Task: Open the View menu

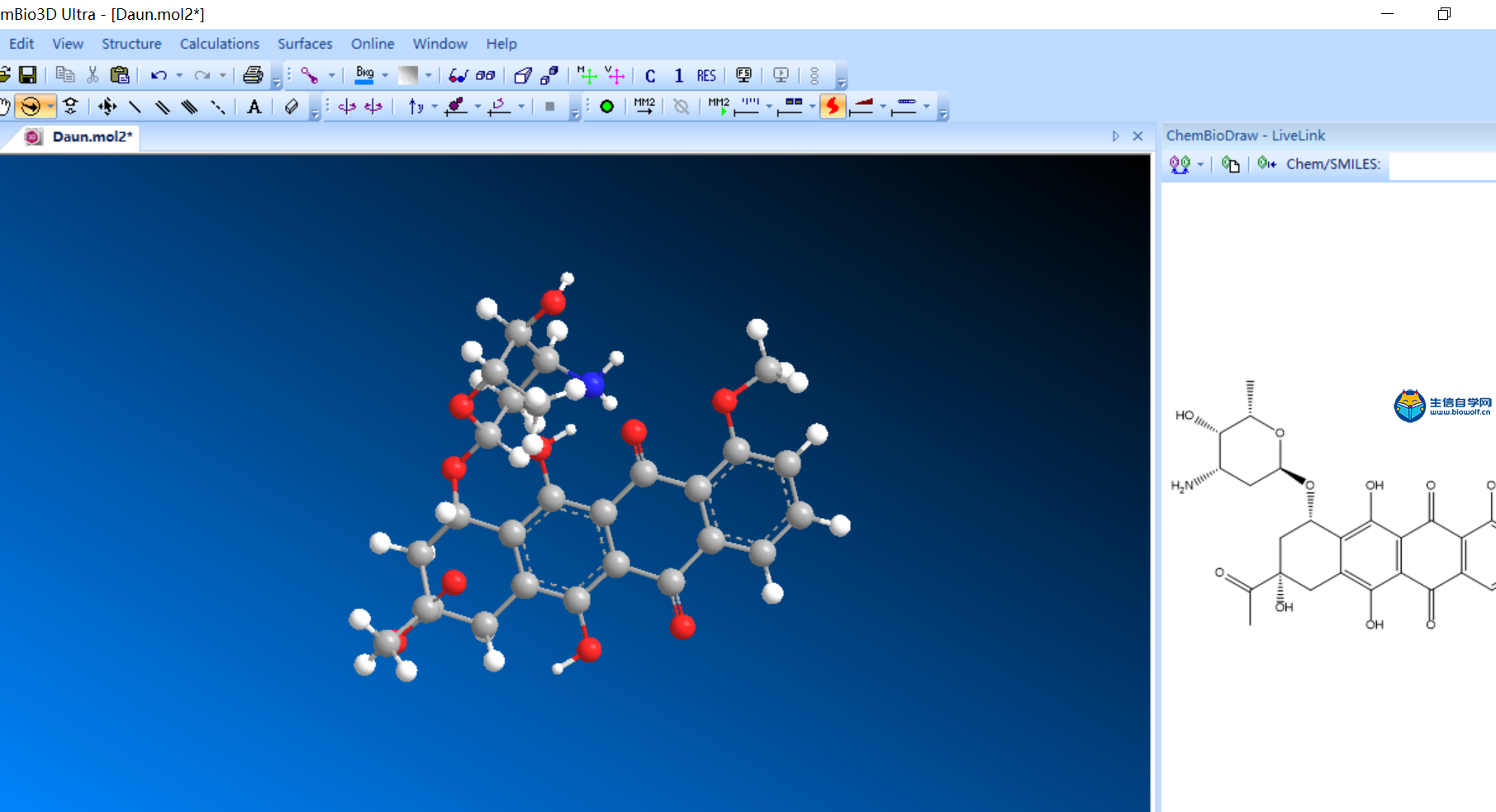Action: click(68, 44)
